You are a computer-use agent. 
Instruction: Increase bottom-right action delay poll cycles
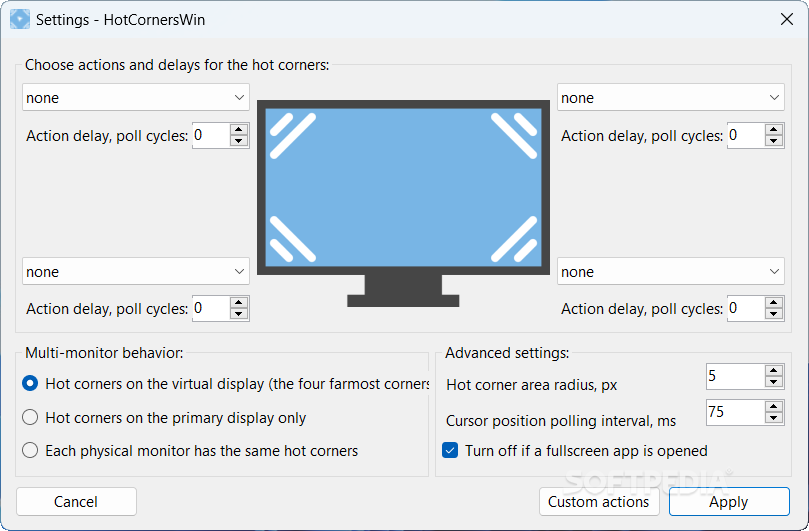click(774, 302)
